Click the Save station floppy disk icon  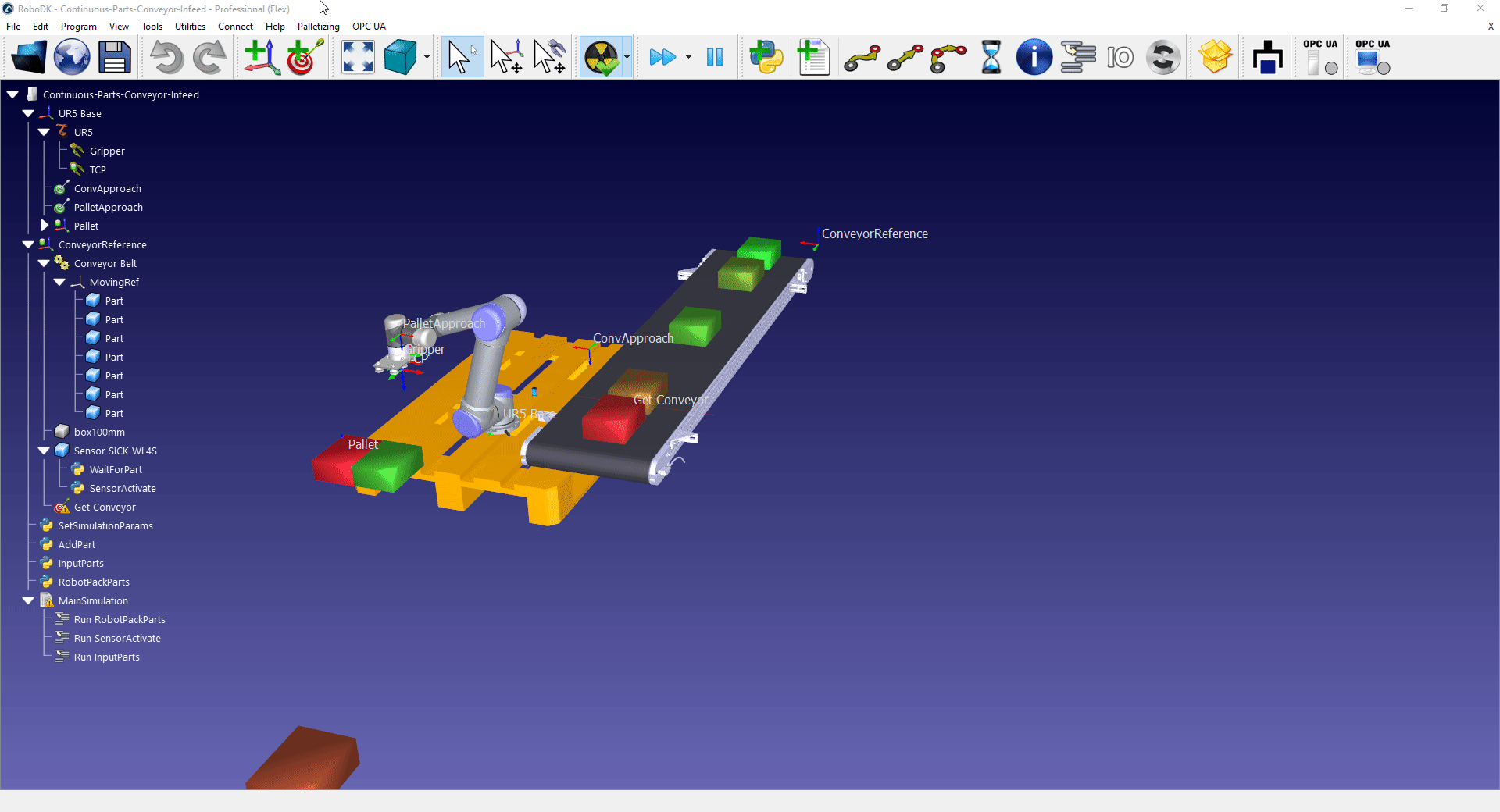114,58
